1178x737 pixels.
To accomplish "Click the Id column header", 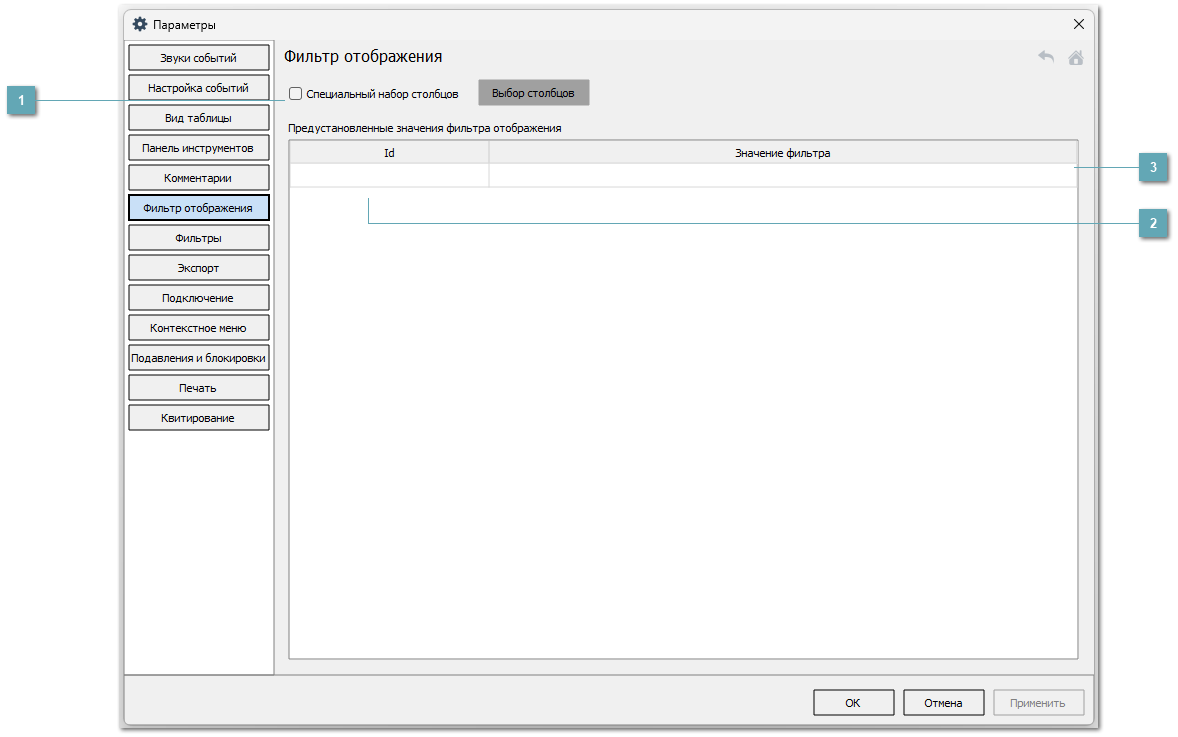I will coord(389,153).
